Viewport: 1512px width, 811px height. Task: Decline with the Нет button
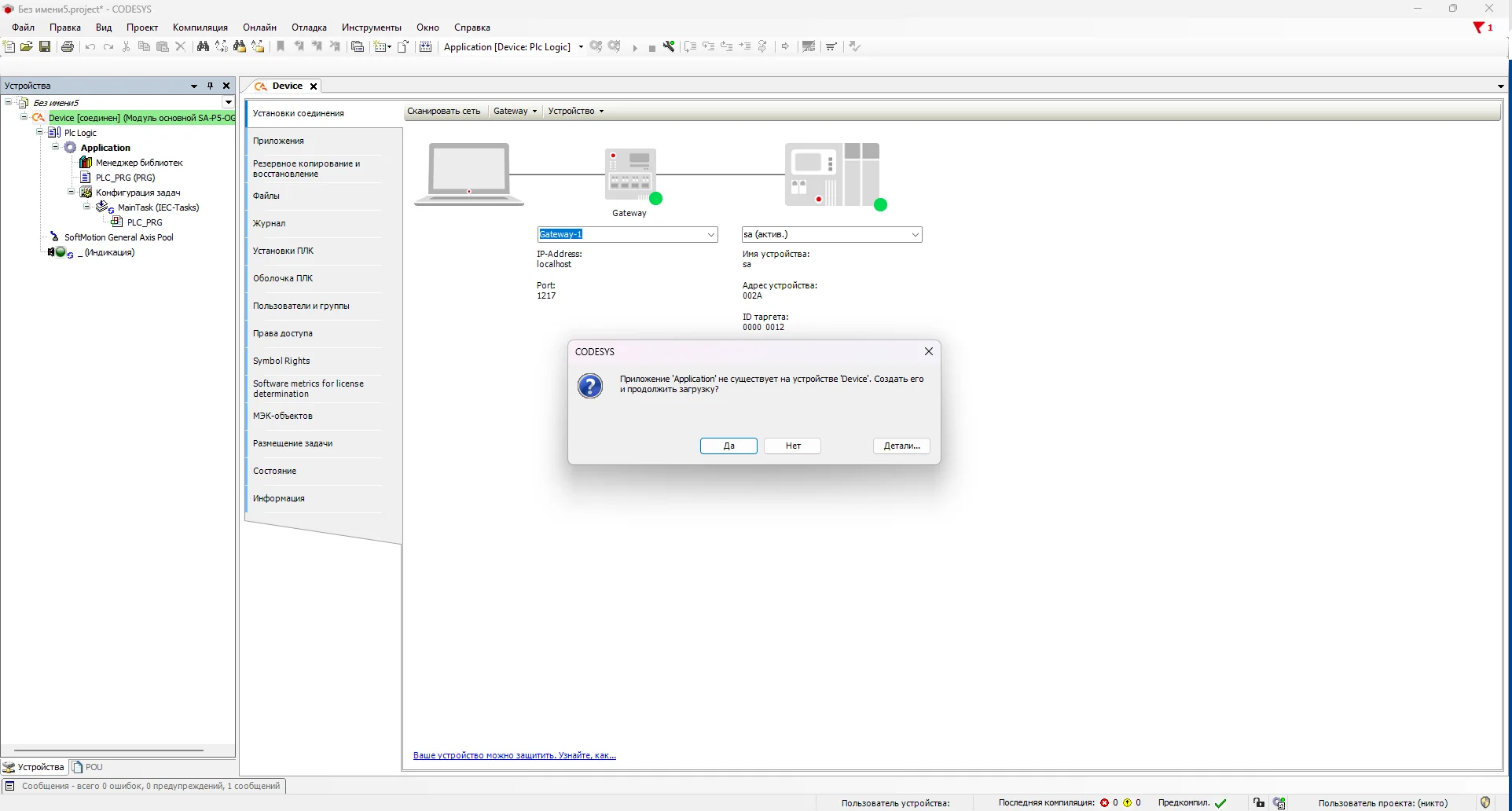click(x=793, y=446)
